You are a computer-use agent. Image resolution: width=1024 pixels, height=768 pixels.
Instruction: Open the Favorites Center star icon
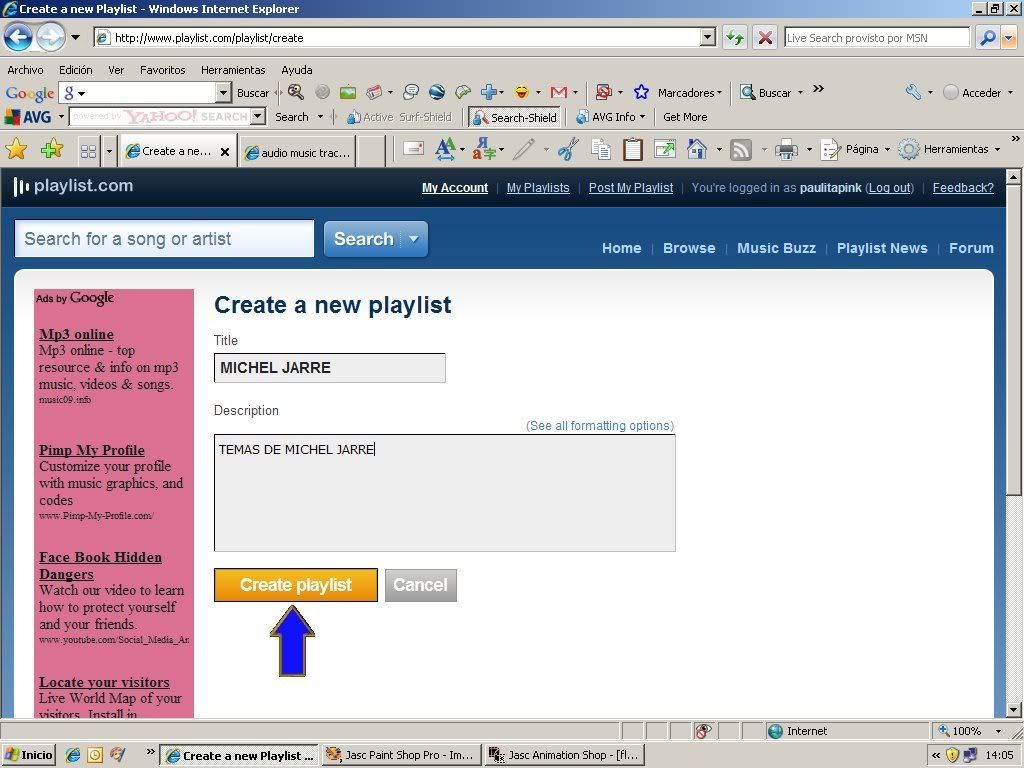pyautogui.click(x=17, y=150)
